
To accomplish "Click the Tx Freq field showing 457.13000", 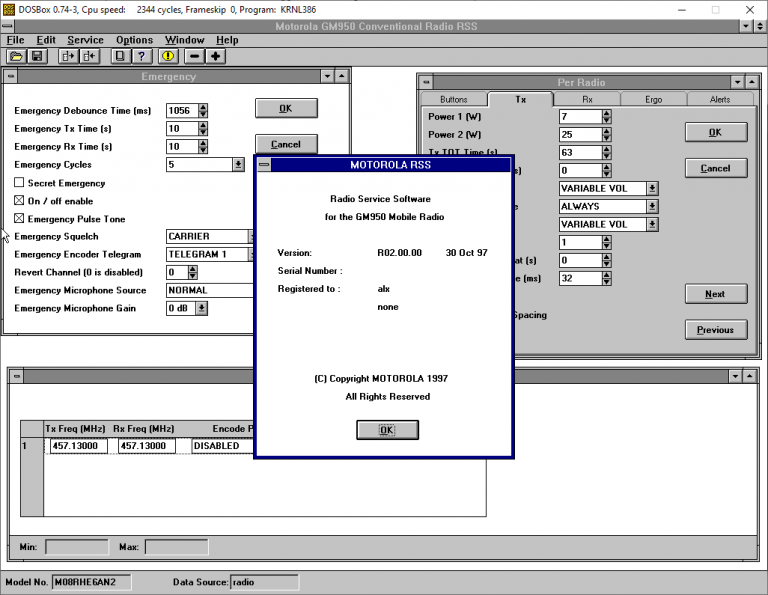I will [79, 446].
